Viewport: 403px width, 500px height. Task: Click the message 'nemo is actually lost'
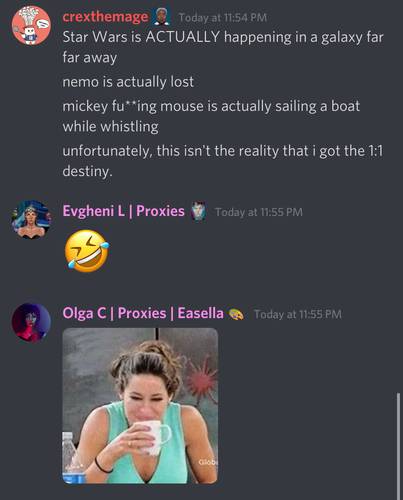click(128, 82)
